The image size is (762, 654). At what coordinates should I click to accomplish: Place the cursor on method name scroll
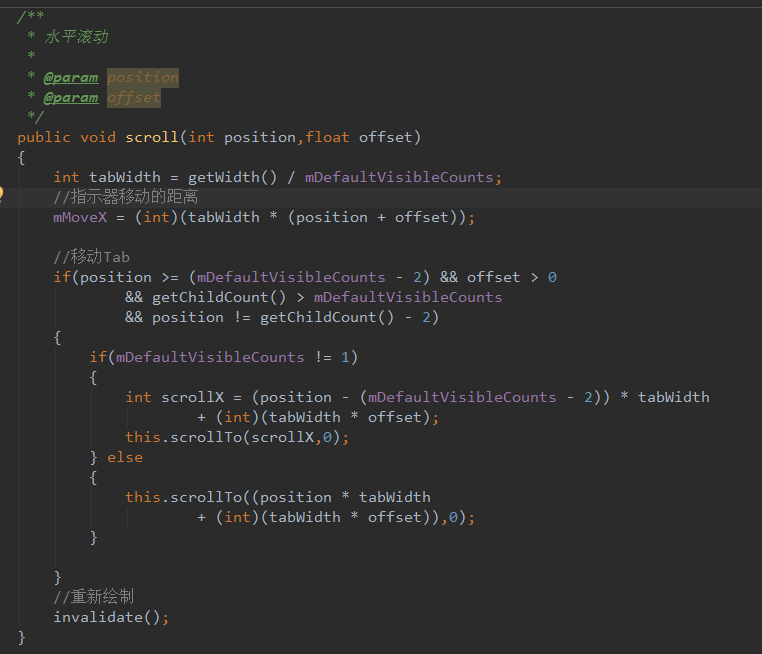pyautogui.click(x=152, y=138)
